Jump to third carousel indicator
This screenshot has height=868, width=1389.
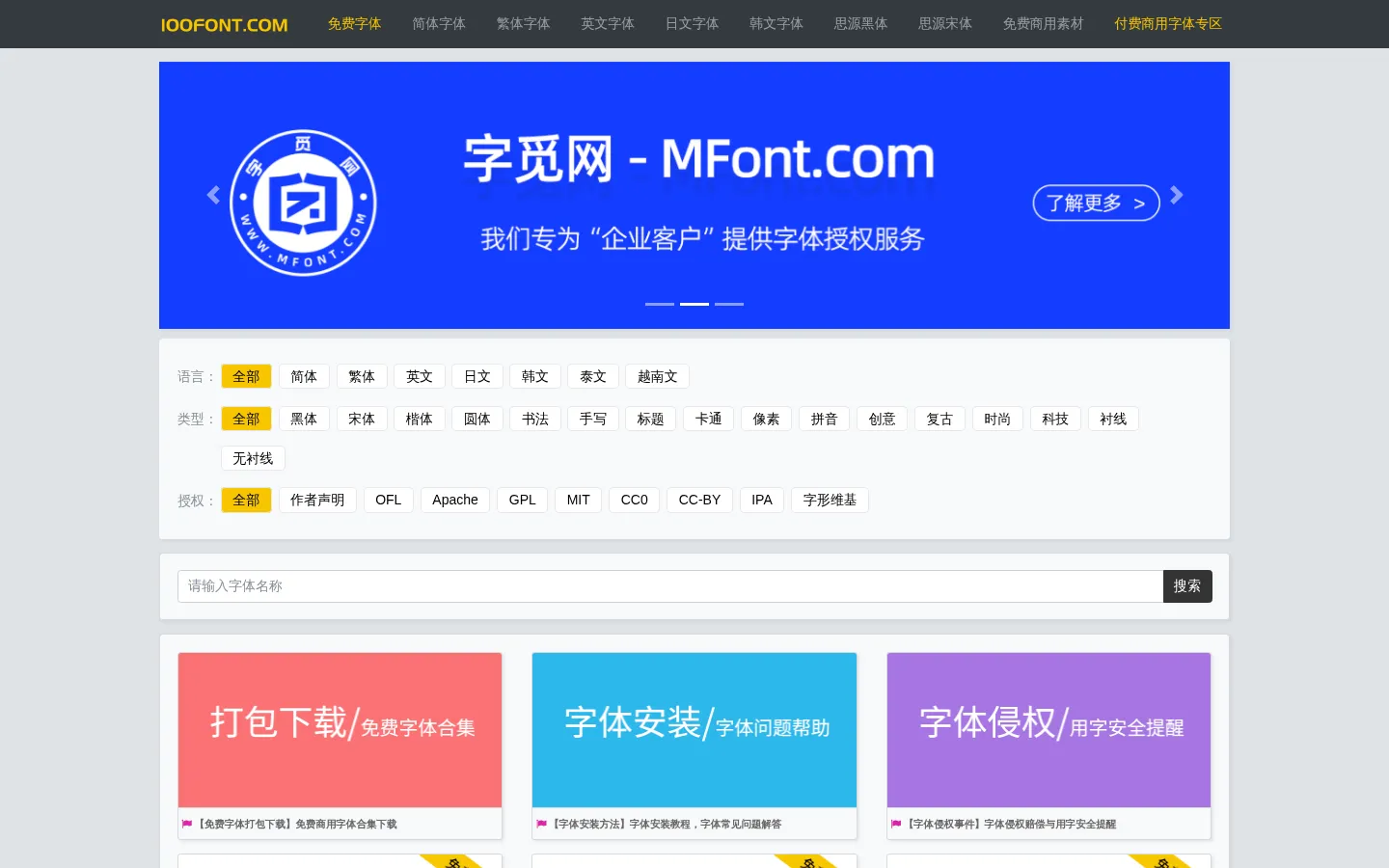click(729, 304)
